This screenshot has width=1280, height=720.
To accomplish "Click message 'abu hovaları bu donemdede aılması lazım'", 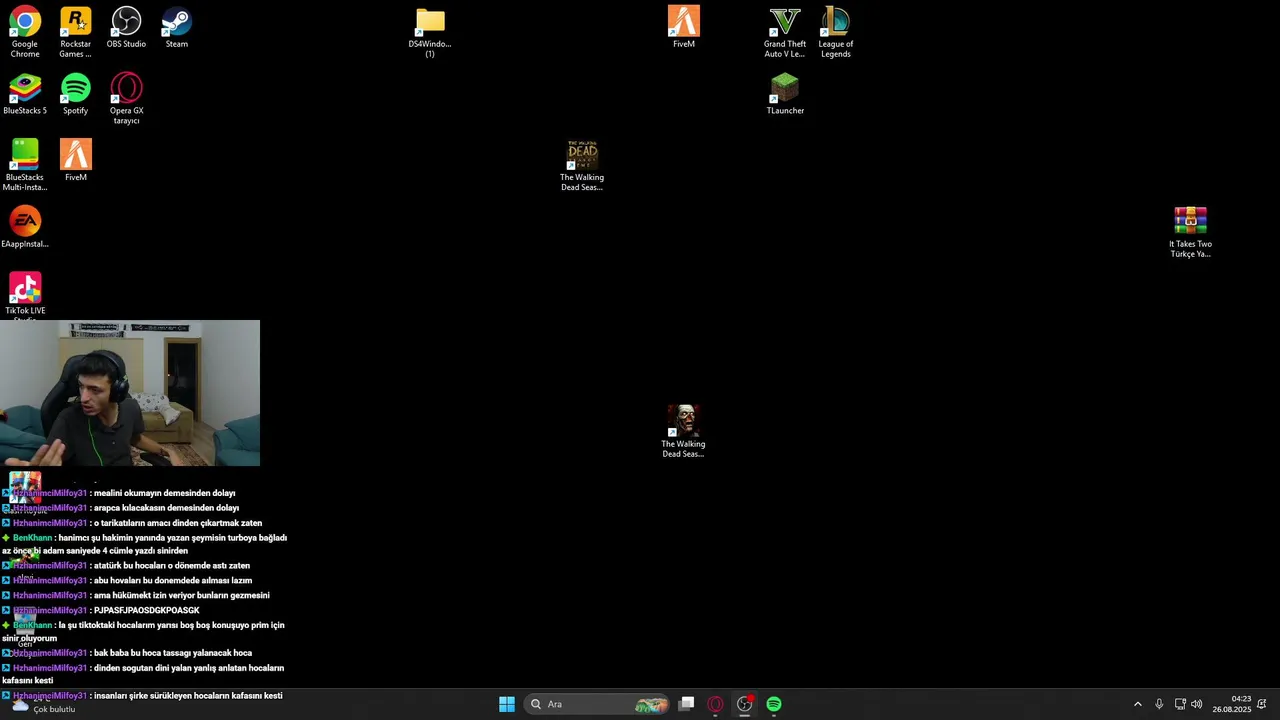I will tap(172, 581).
